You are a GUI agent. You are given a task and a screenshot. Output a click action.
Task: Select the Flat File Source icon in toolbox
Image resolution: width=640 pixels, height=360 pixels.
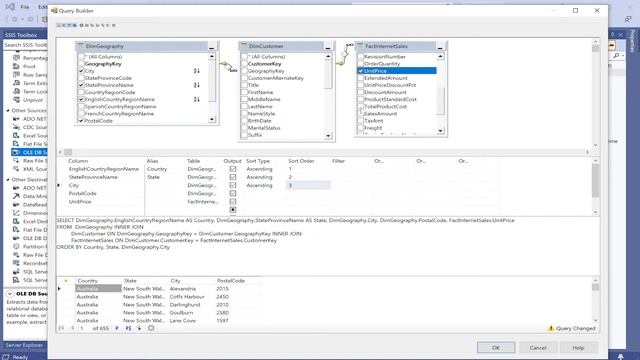pos(16,144)
